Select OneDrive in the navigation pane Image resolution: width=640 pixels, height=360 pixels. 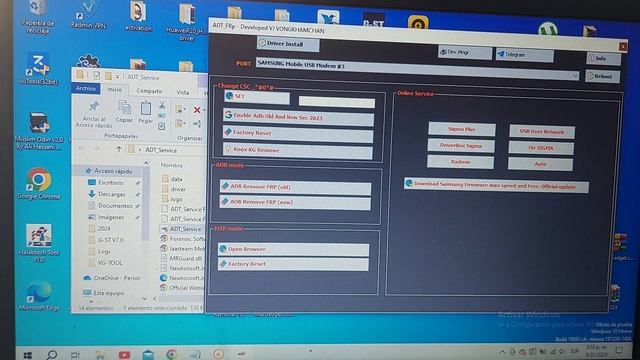coord(117,278)
